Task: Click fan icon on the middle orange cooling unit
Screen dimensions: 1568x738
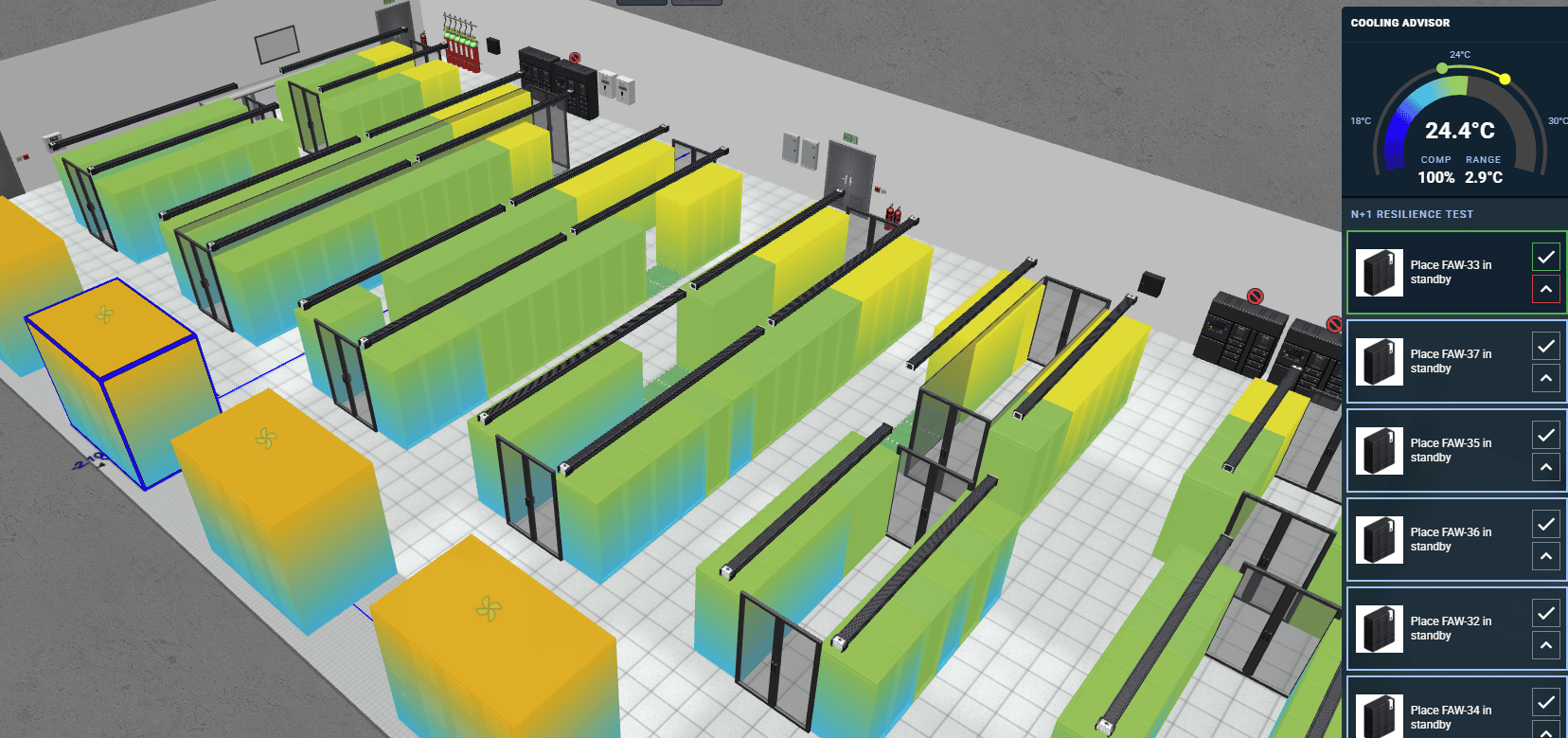Action: coord(266,438)
